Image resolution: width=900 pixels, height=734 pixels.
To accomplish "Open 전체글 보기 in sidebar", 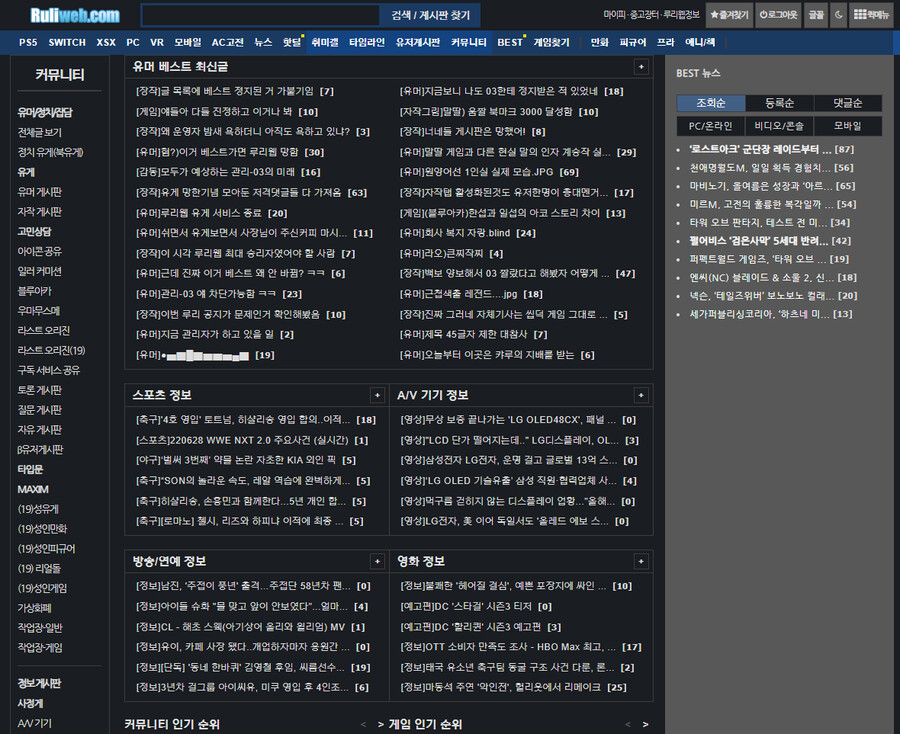I will tap(40, 133).
